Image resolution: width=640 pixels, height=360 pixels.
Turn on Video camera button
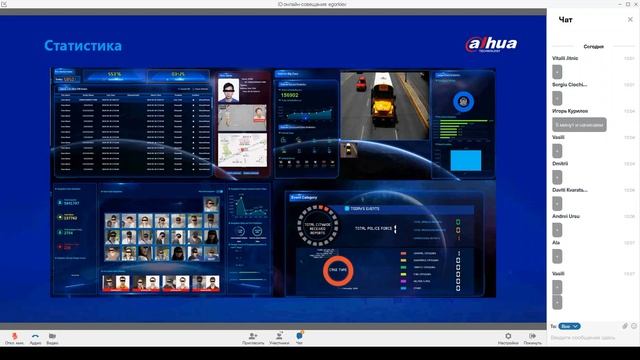[52, 338]
